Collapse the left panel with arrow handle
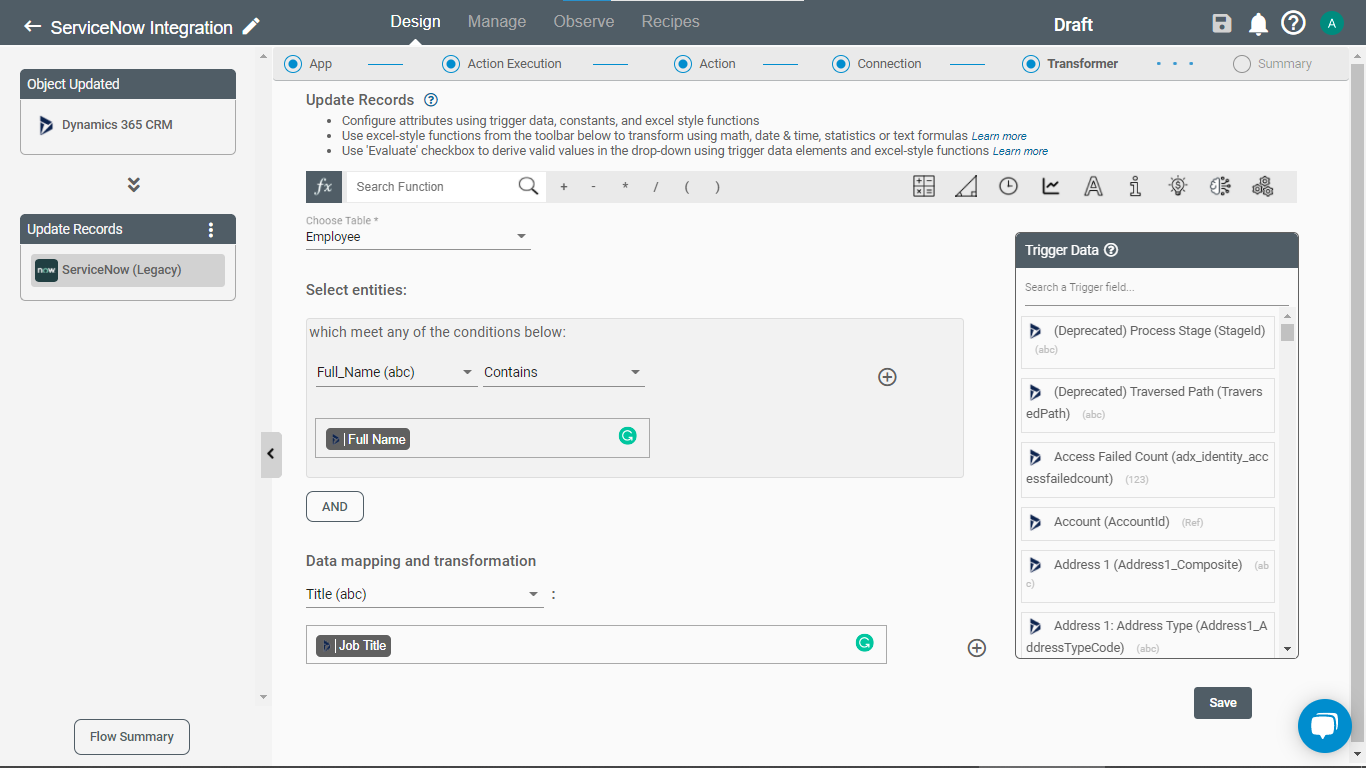The width and height of the screenshot is (1366, 768). 271,454
